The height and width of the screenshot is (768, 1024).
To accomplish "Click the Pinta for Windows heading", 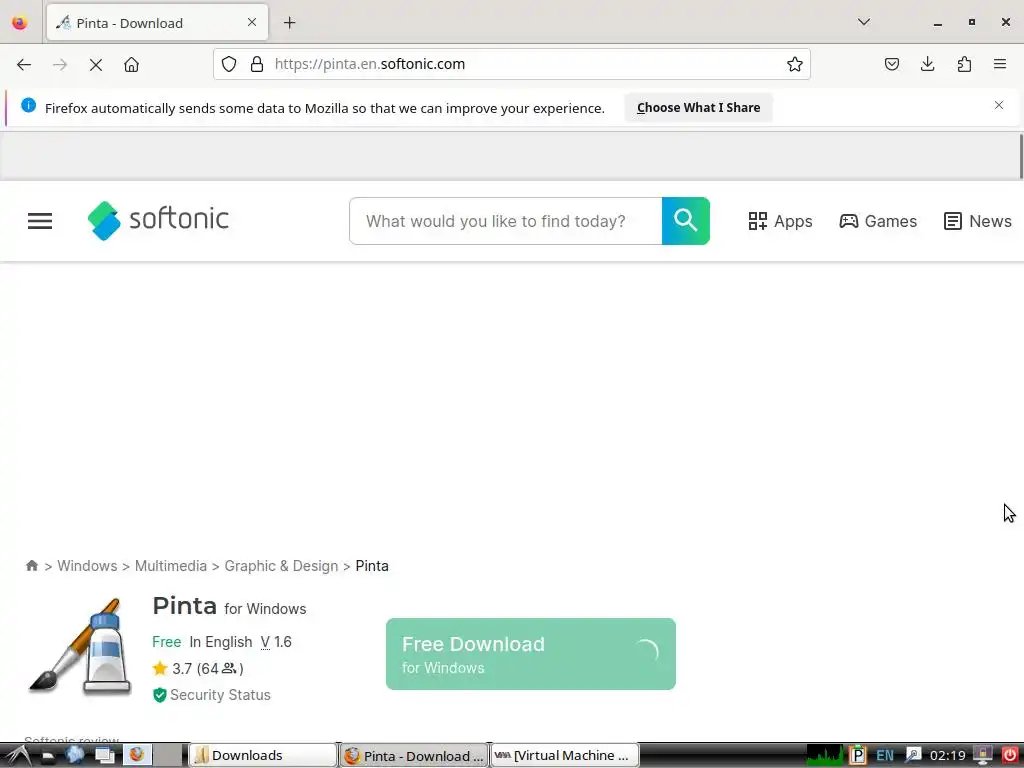I will click(229, 607).
